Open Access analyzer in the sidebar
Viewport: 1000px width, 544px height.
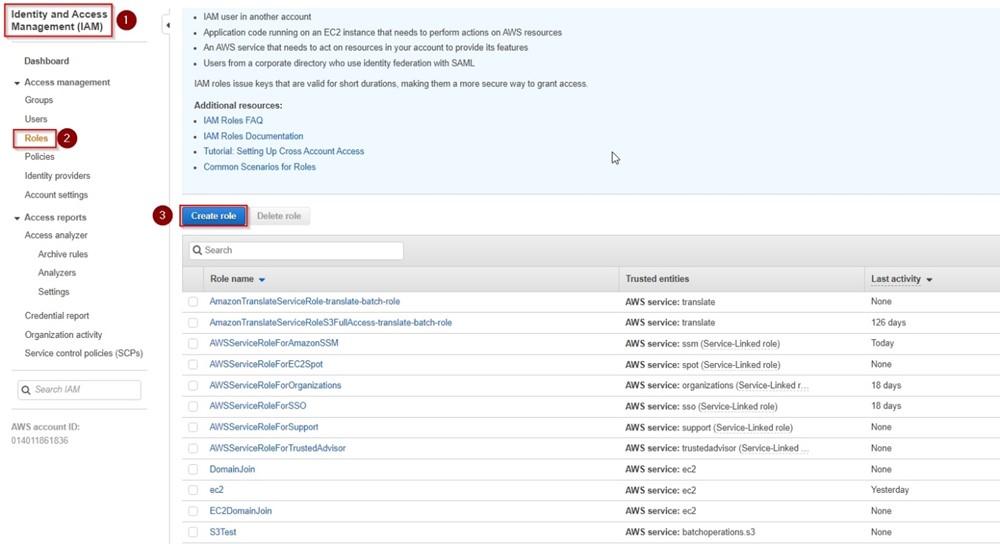coord(56,235)
